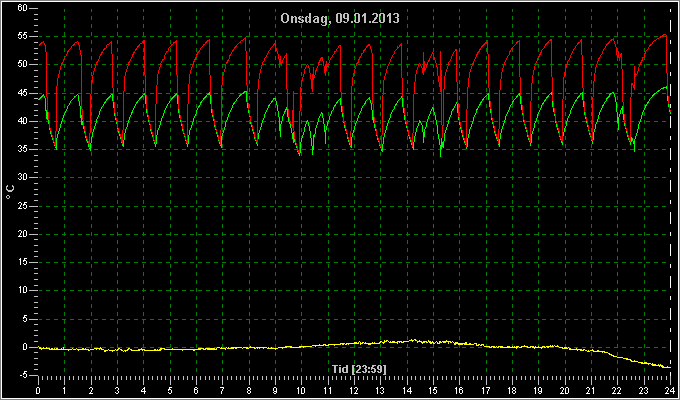The height and width of the screenshot is (400, 680).
Task: Click hour 9 tick label
Action: [x=275, y=390]
